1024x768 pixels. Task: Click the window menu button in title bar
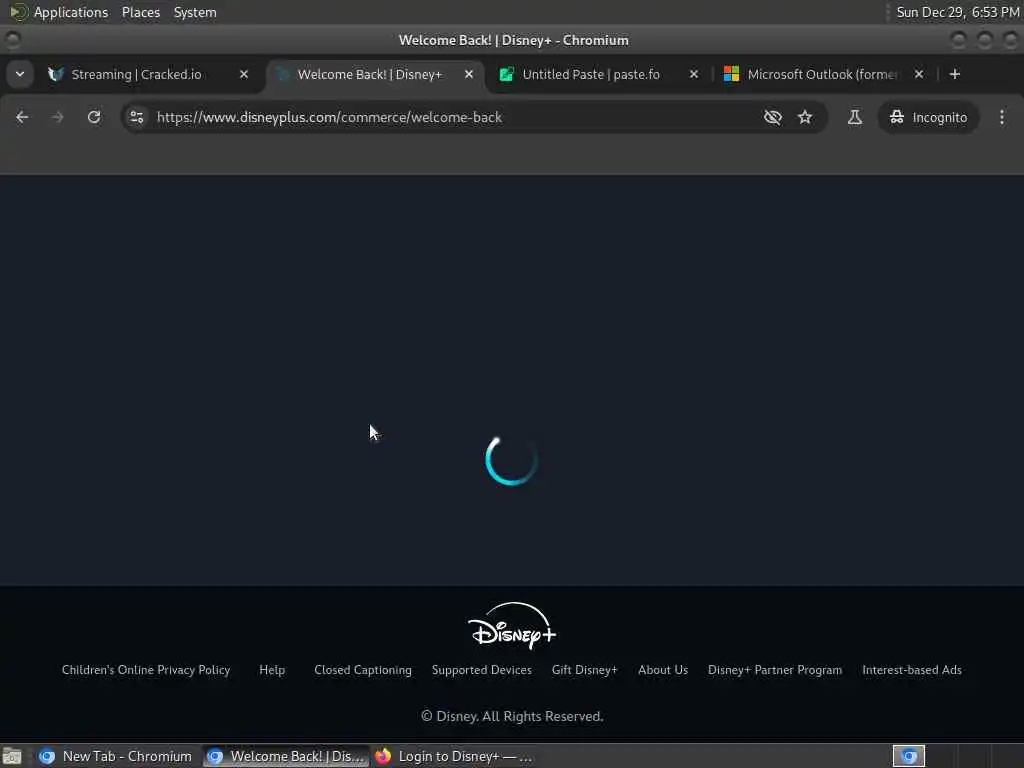pyautogui.click(x=13, y=40)
